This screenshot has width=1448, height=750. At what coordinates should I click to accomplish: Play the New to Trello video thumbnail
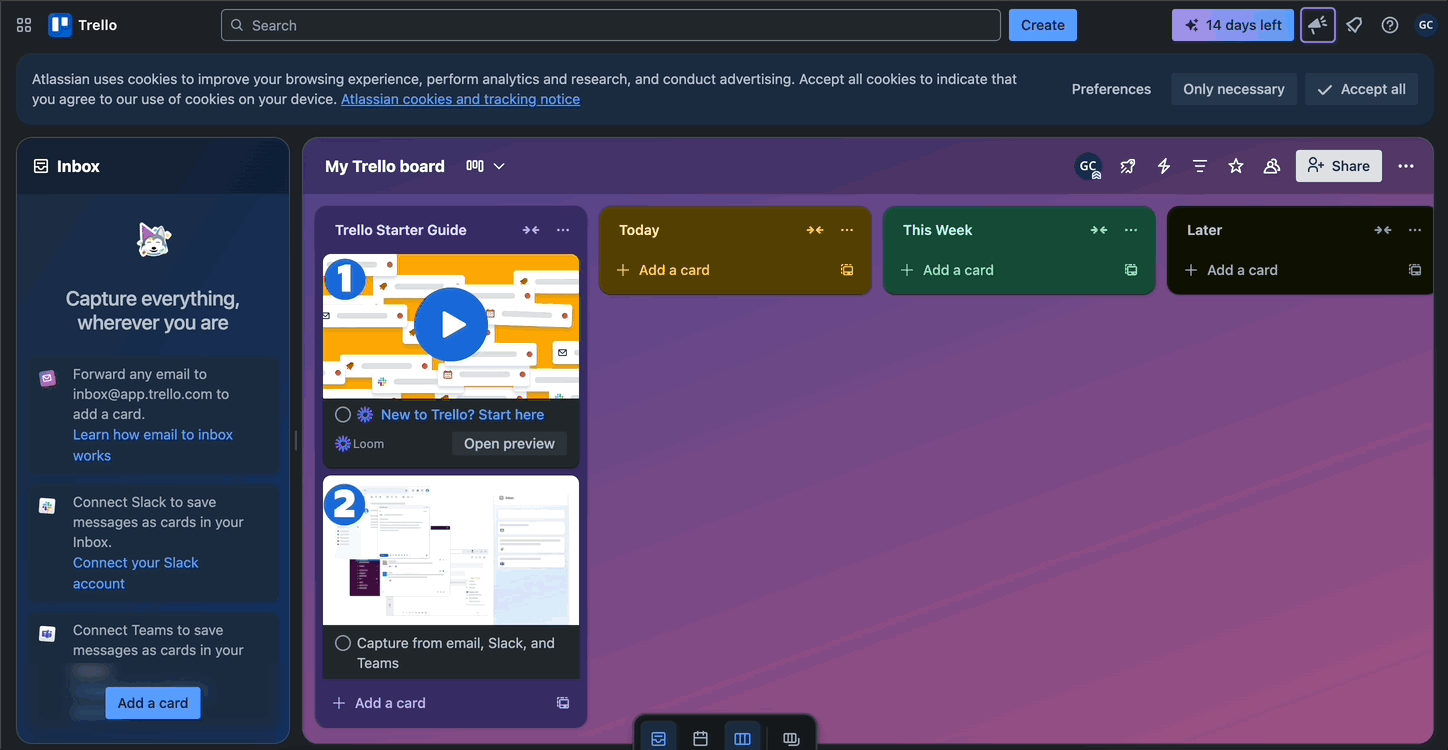click(x=451, y=325)
